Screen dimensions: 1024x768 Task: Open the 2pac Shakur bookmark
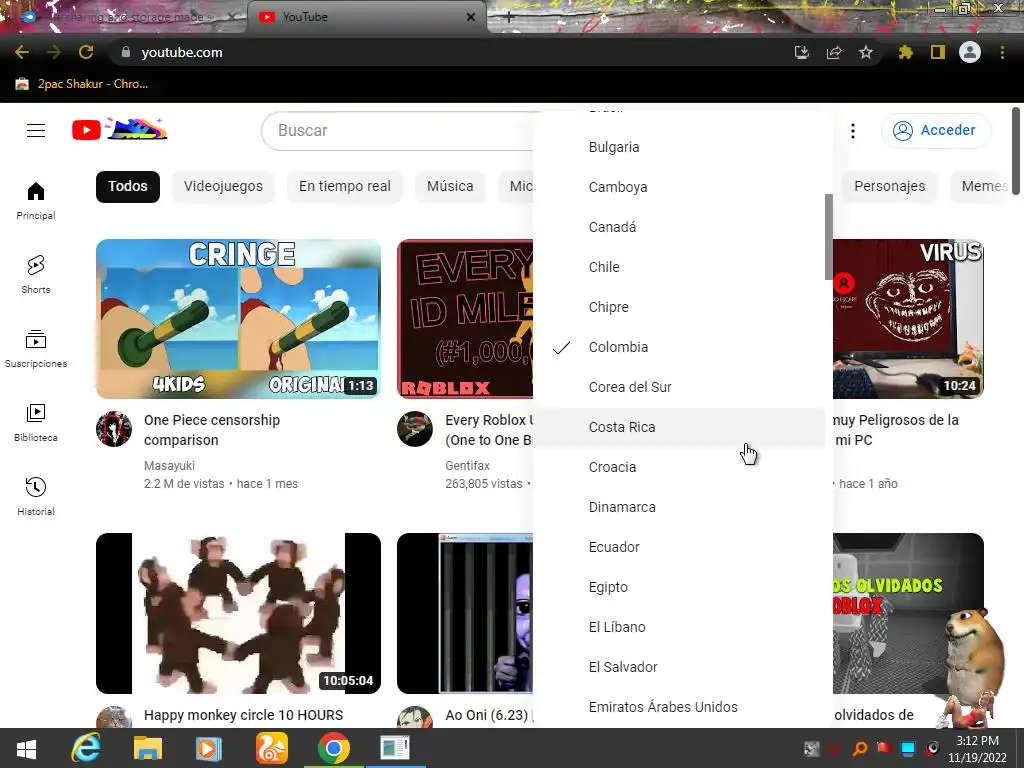coord(82,84)
